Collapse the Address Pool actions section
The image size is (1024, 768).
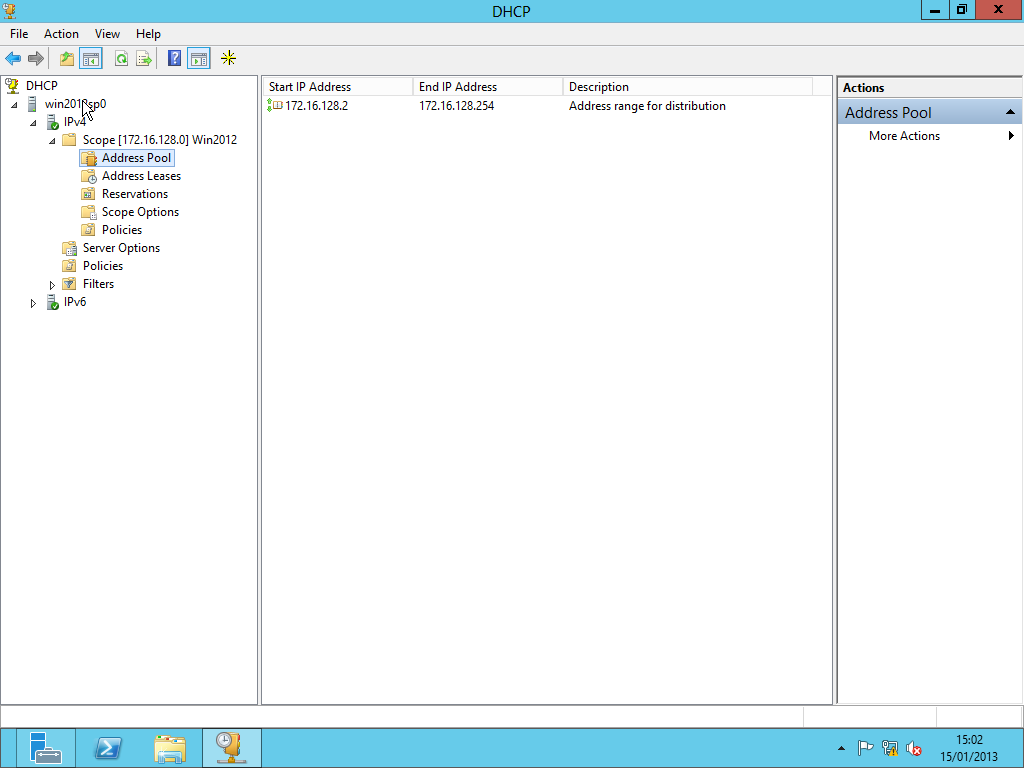[1010, 113]
